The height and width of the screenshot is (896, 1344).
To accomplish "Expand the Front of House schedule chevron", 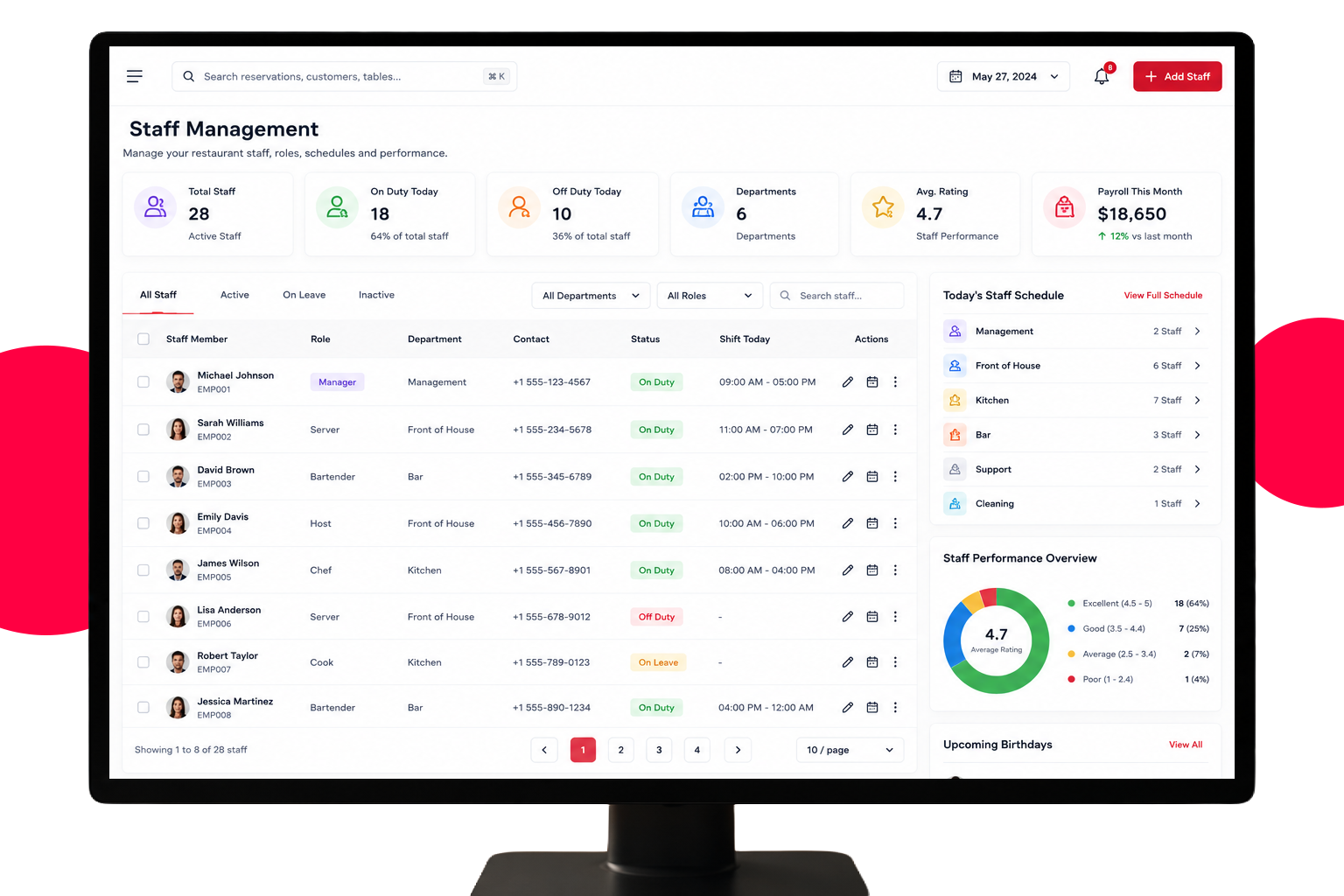I will coord(1198,366).
